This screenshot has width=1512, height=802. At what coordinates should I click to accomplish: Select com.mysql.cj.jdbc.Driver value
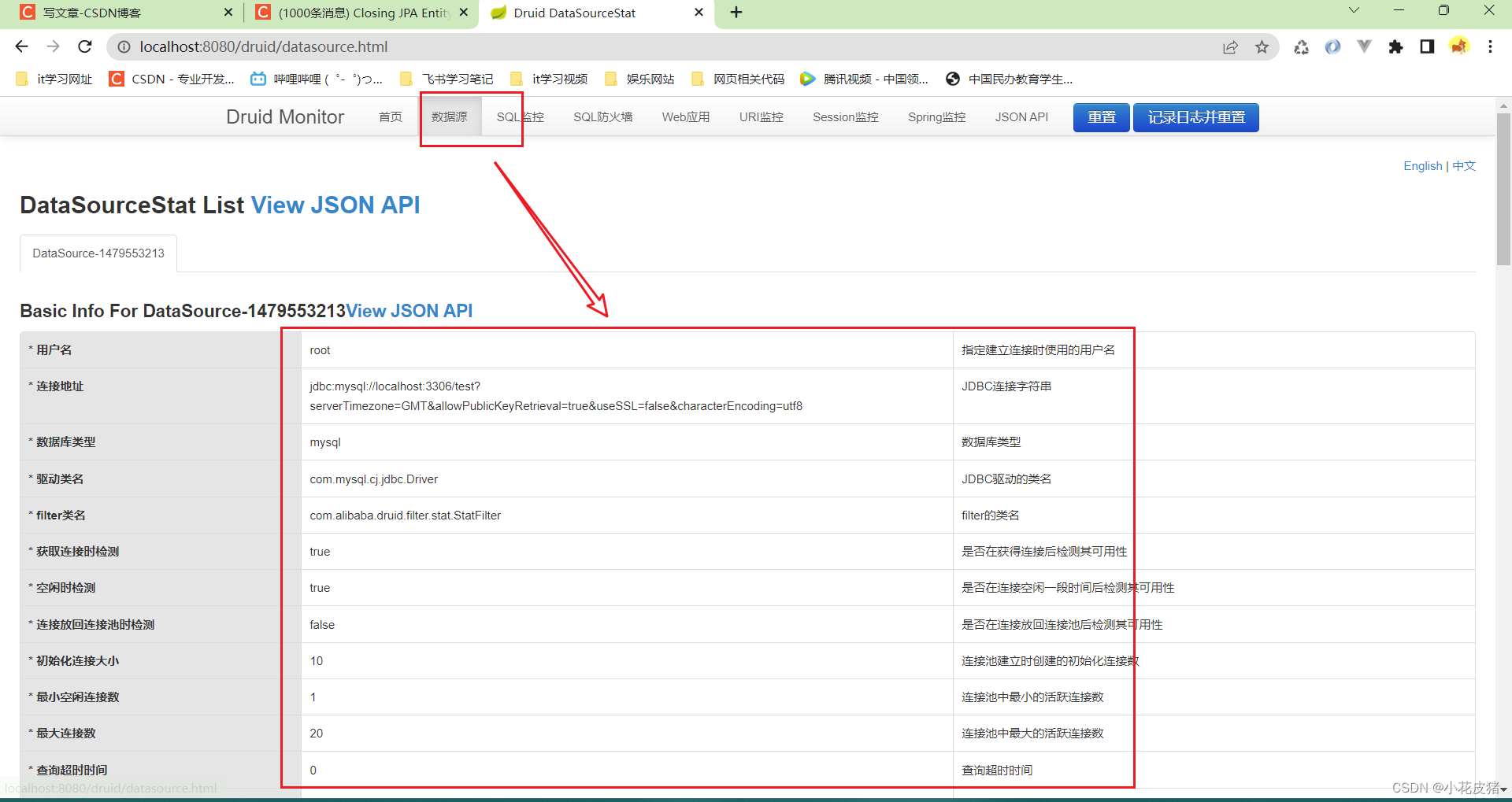pyautogui.click(x=373, y=479)
